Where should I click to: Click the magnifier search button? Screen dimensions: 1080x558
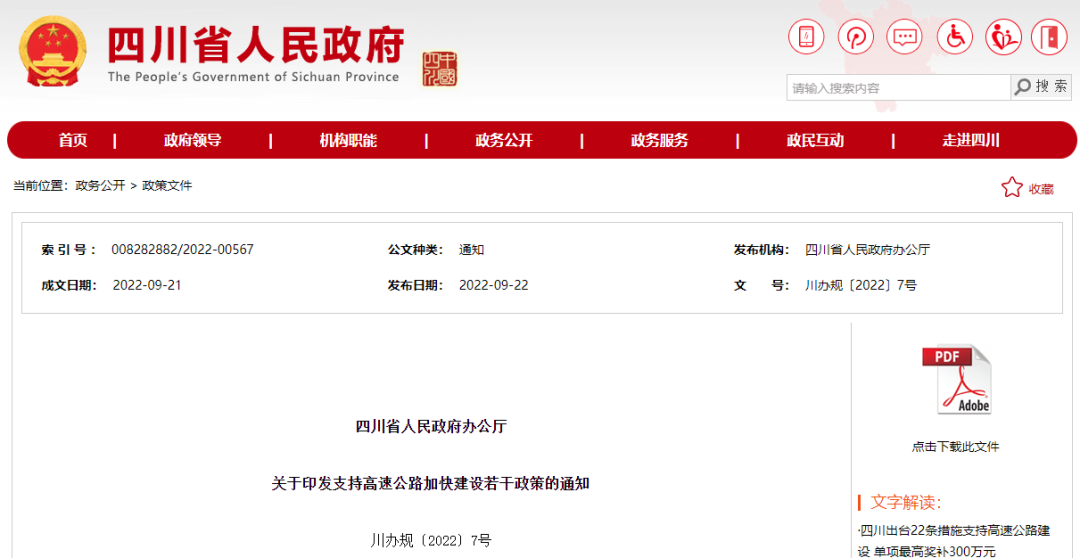point(1041,87)
